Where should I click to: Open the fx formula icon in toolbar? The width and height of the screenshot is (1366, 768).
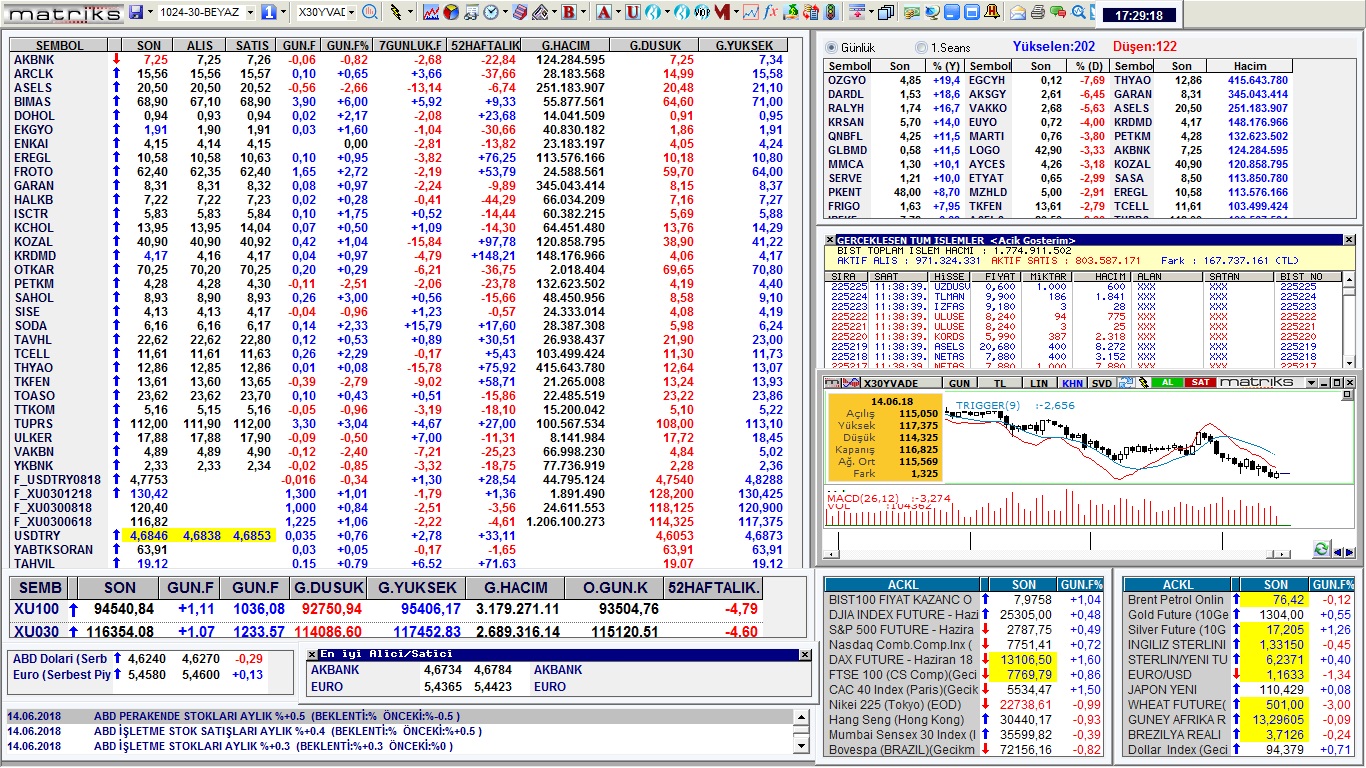tap(770, 12)
